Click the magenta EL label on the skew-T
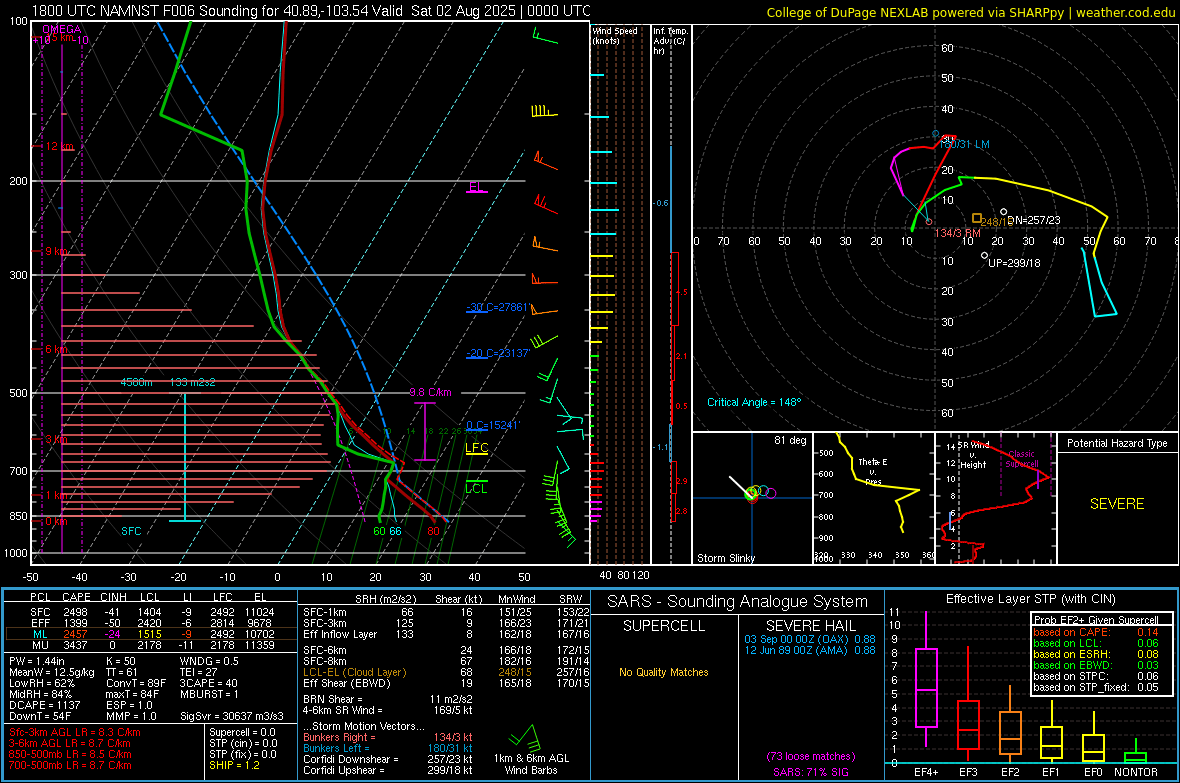The width and height of the screenshot is (1180, 783). pyautogui.click(x=475, y=186)
